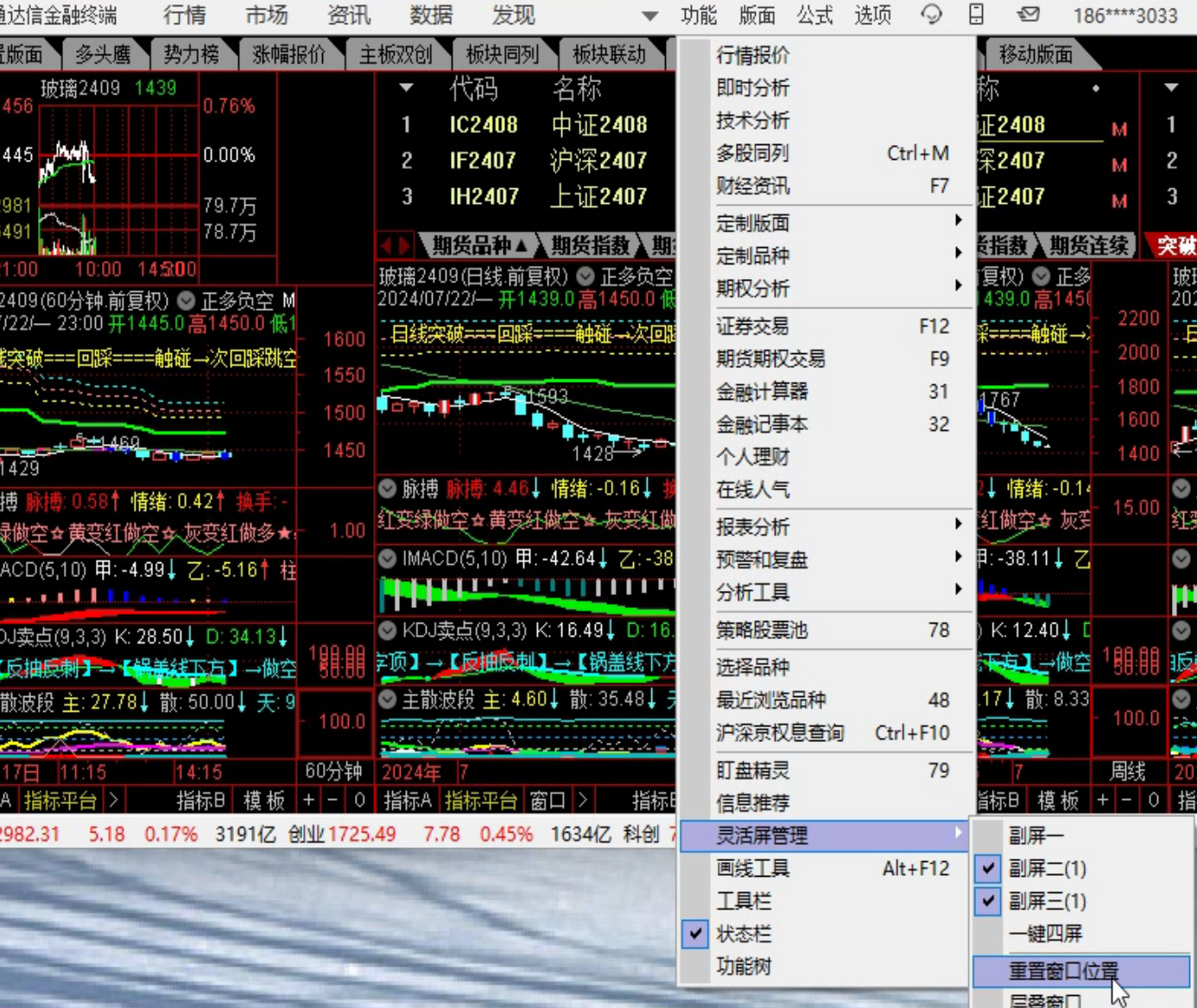Viewport: 1197px width, 1008px height.
Task: Click the 行情 top navigation item
Action: point(184,15)
